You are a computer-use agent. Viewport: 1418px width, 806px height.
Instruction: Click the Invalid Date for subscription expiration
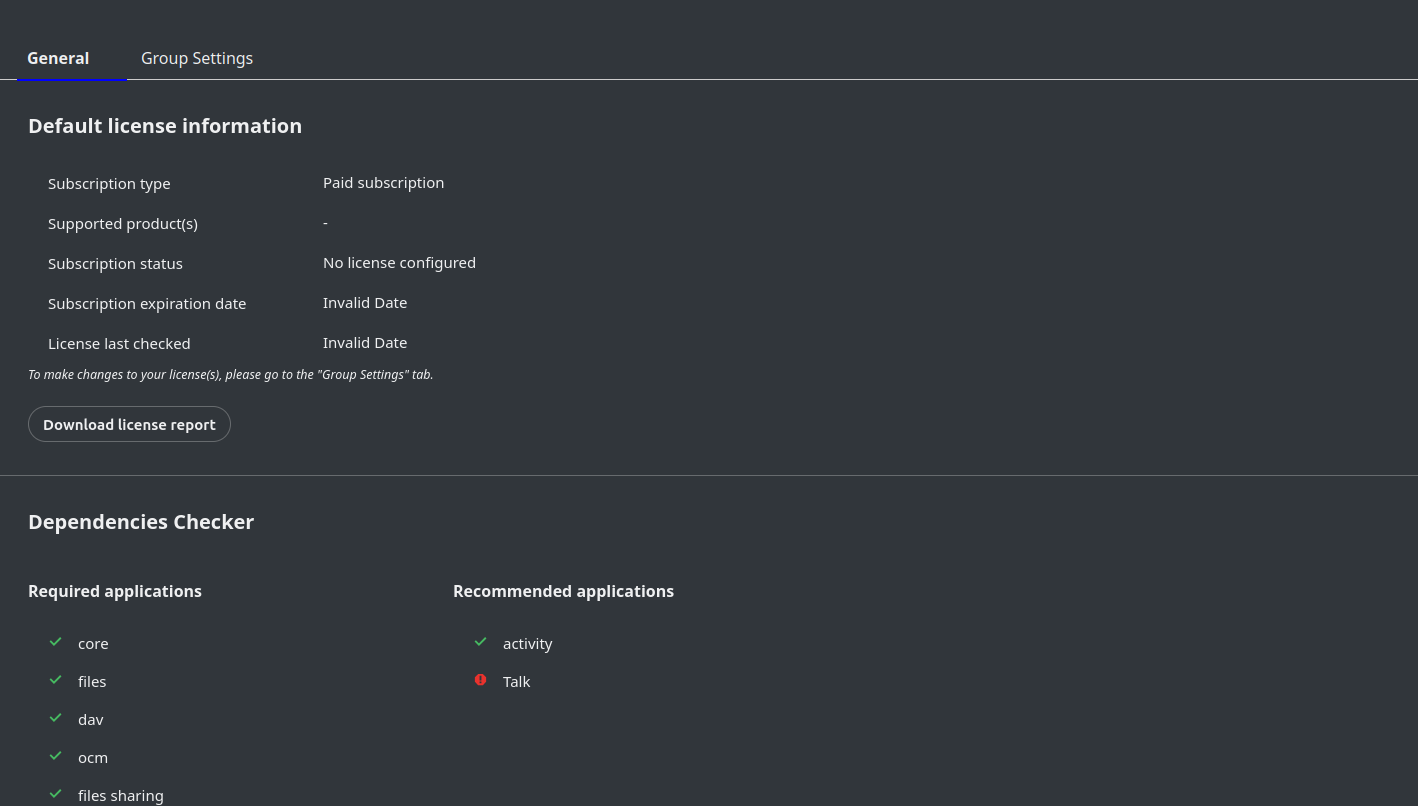(365, 303)
